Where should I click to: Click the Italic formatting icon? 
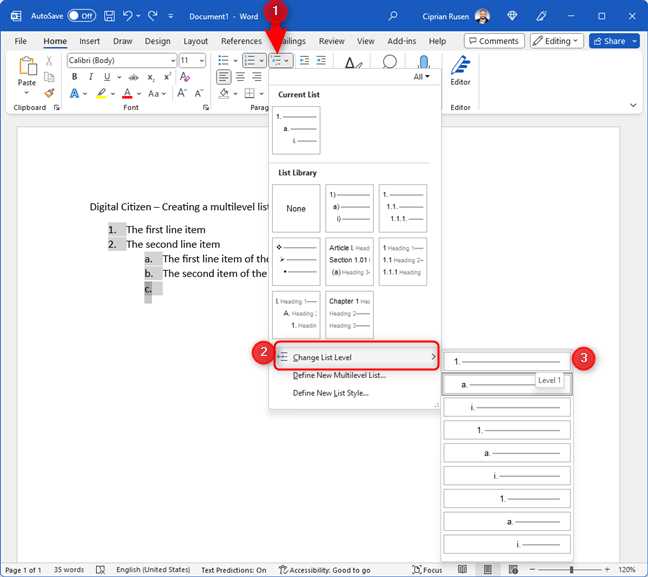coord(91,77)
